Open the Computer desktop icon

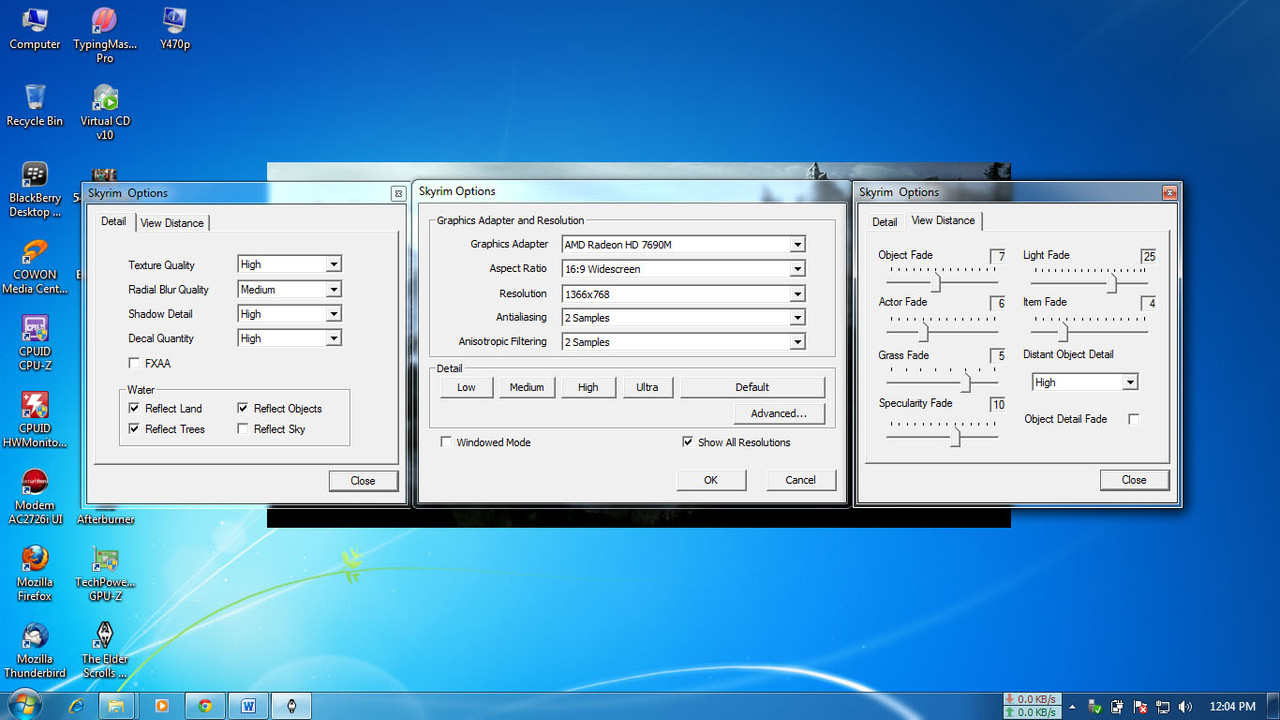[x=35, y=29]
